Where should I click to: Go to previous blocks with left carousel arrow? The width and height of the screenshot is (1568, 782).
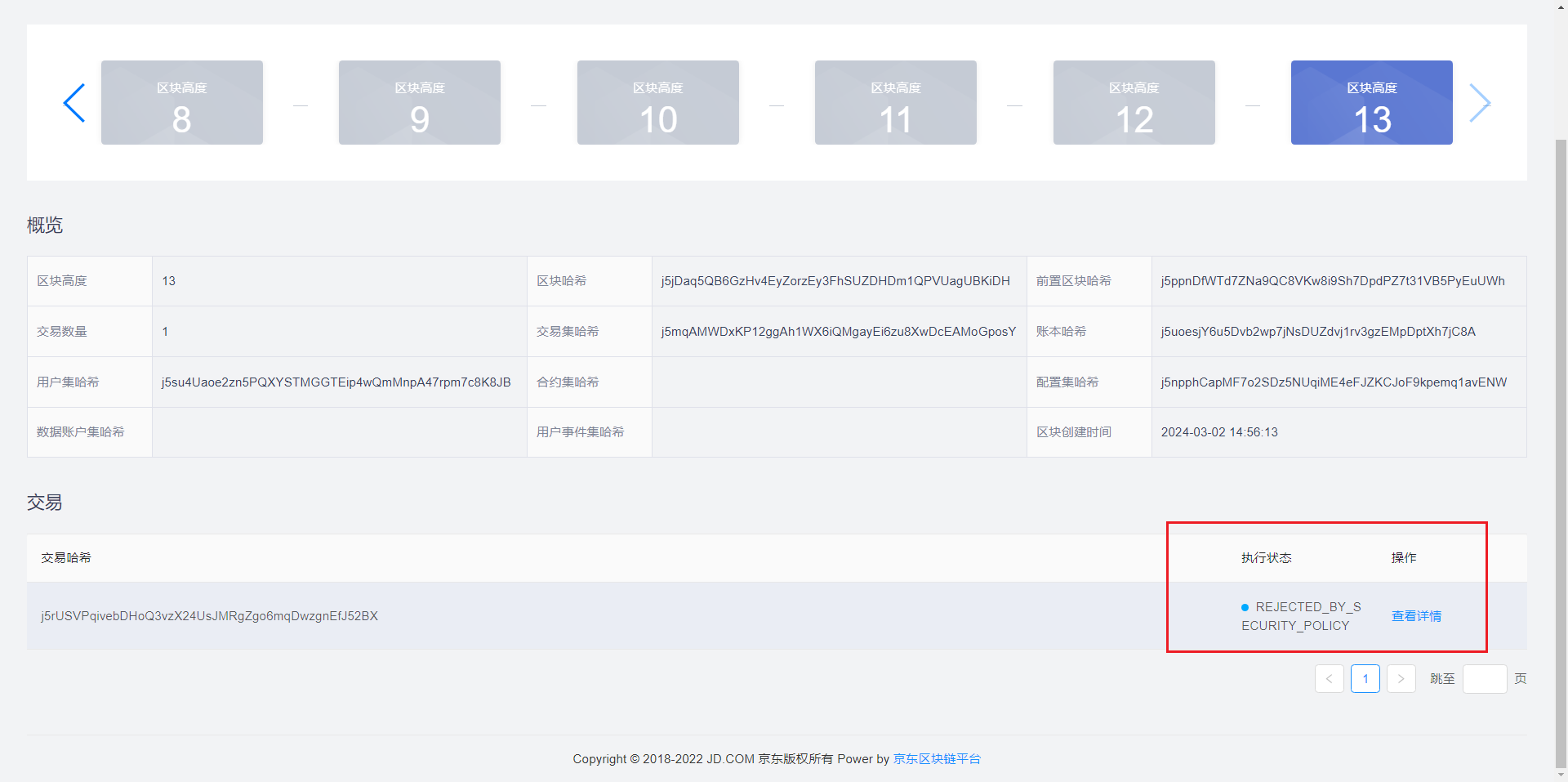point(74,103)
